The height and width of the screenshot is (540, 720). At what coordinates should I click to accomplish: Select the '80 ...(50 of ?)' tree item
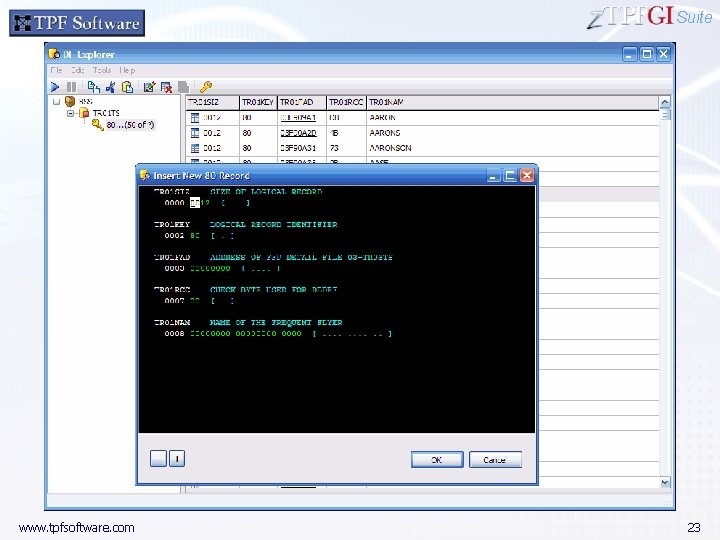[130, 125]
